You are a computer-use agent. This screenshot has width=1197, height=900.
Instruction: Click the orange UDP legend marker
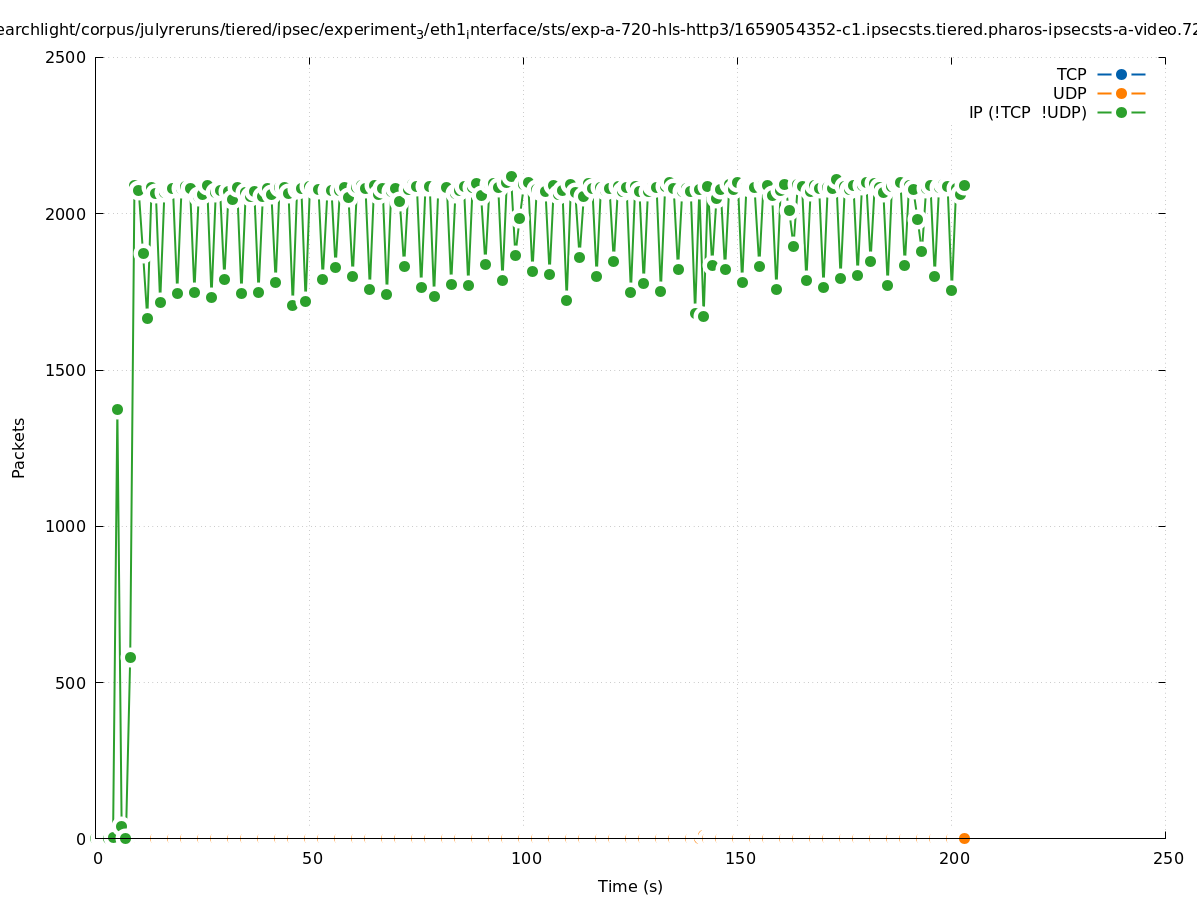tap(1121, 93)
